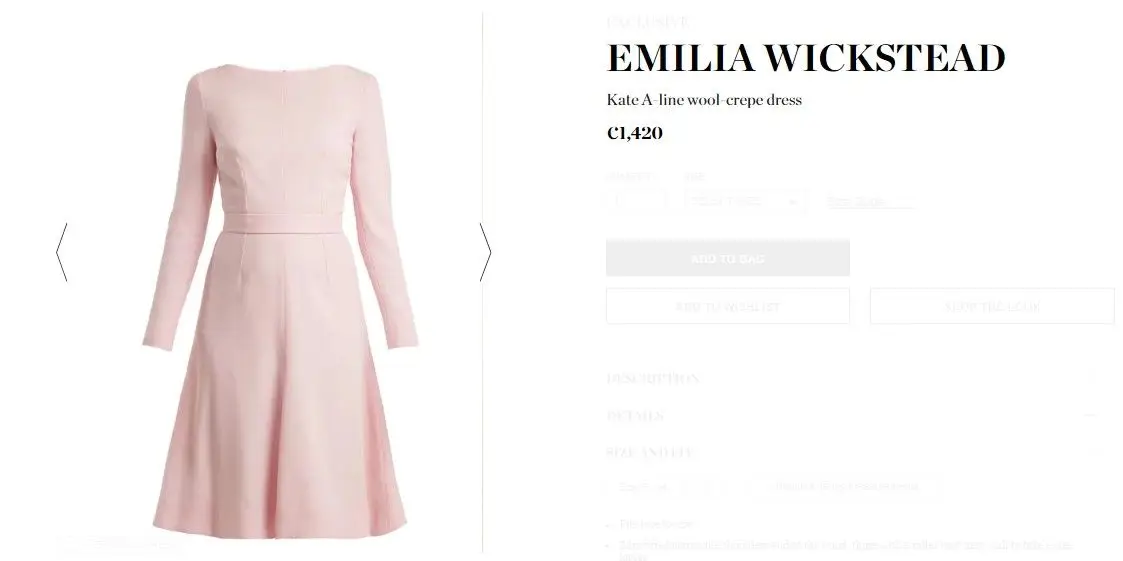Click the Exclusive label above brand

648,22
